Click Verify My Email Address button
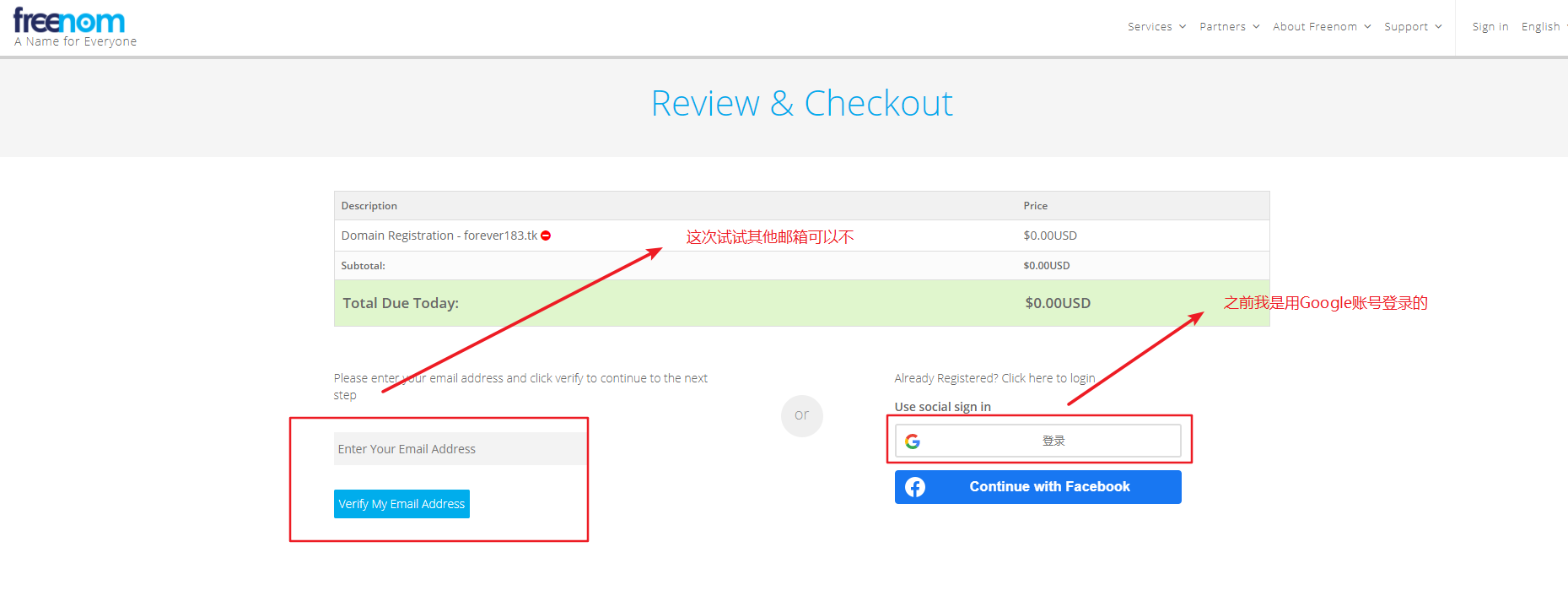This screenshot has width=1568, height=612. tap(401, 504)
